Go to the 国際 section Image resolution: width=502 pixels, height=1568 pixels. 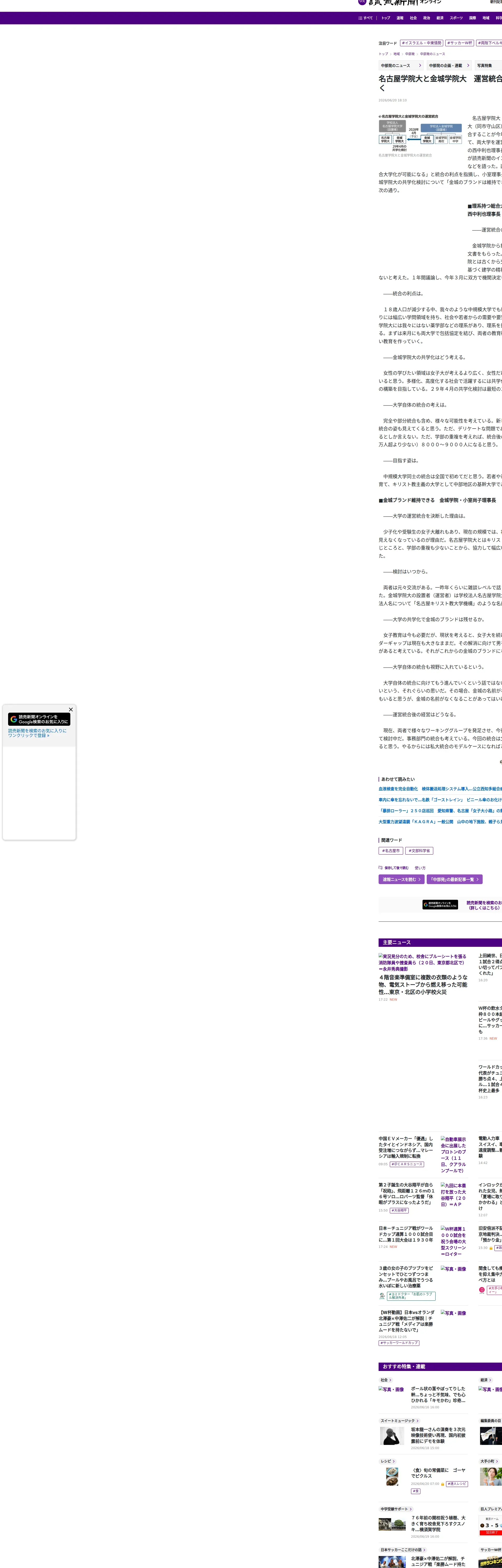(x=473, y=18)
